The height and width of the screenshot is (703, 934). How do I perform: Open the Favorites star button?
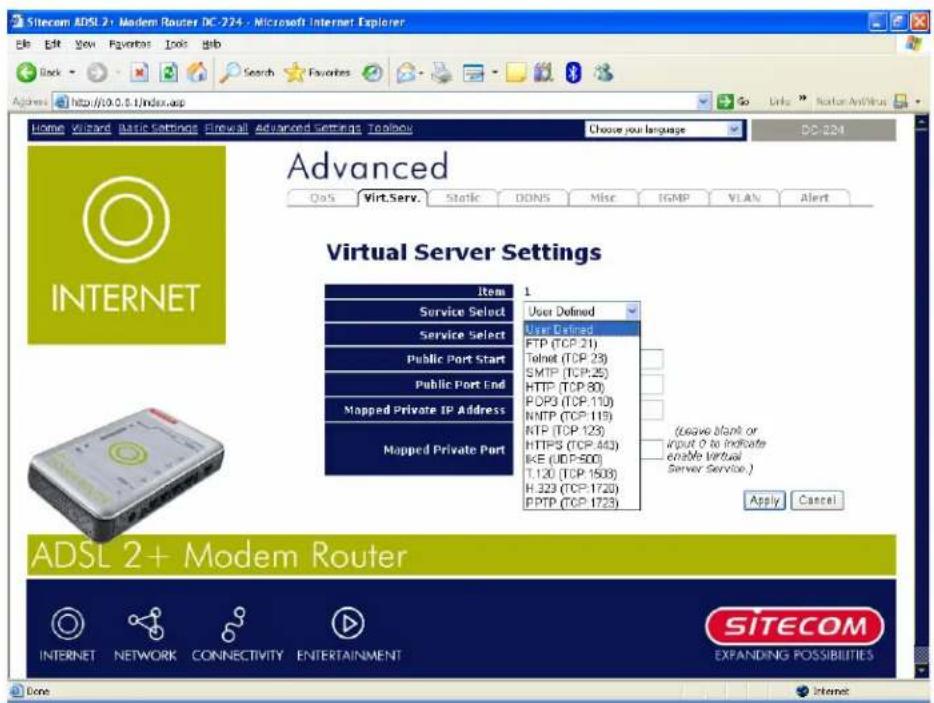tap(317, 73)
